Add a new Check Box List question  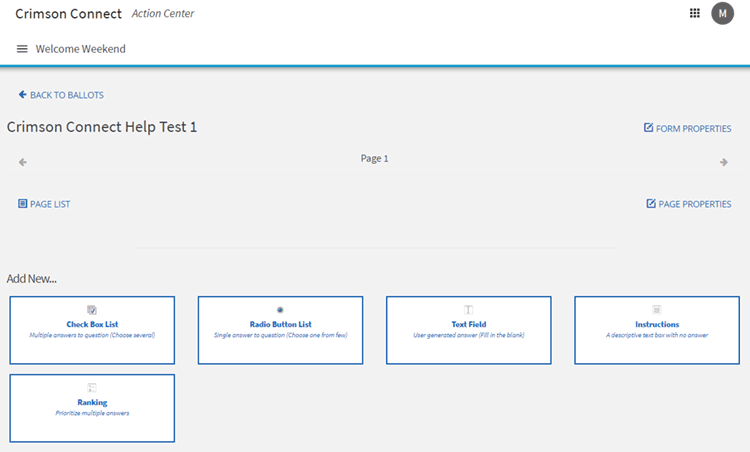coord(92,330)
